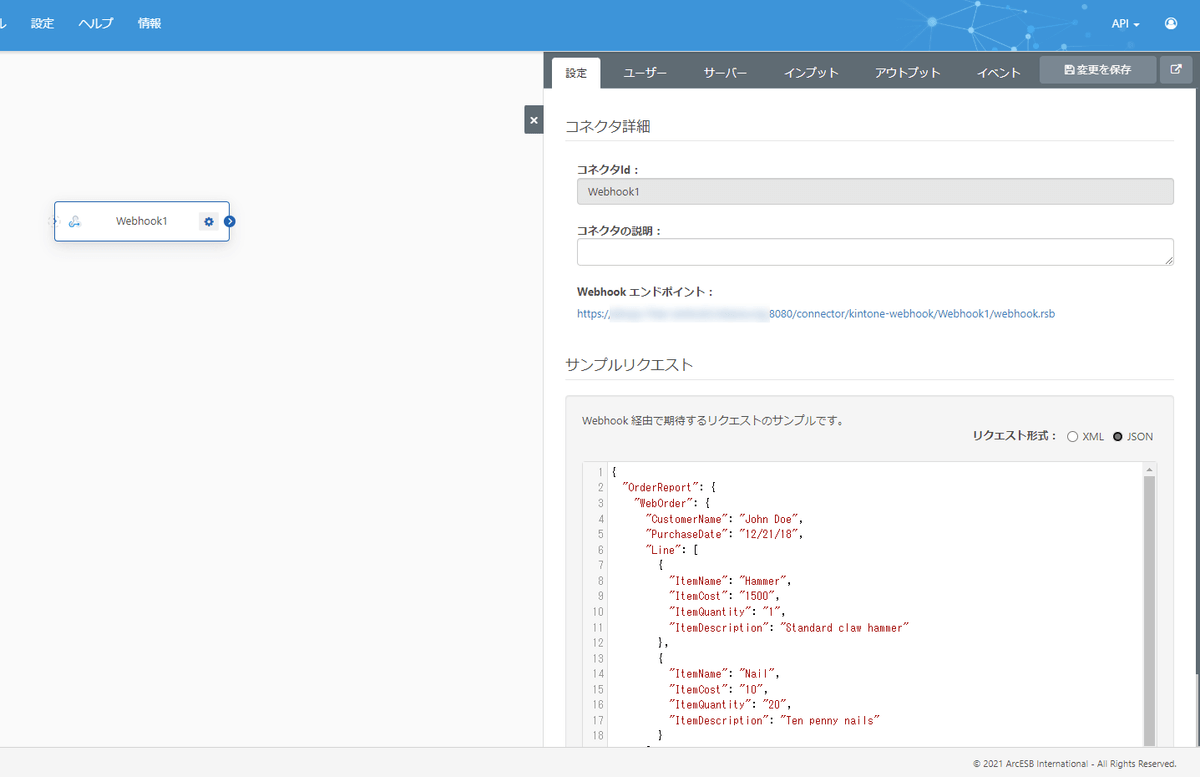Screen dimensions: 1200x777
Task: Click the コネクタ詳細 section heading
Action: click(609, 126)
